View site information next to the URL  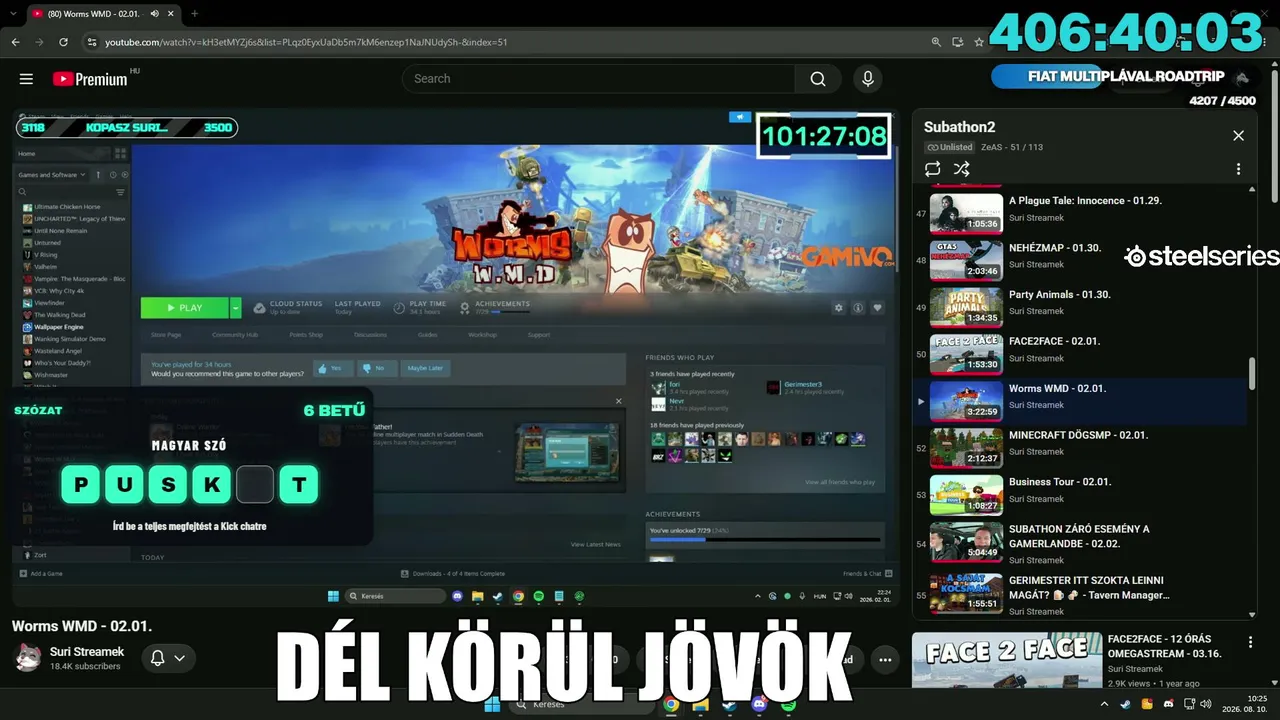(92, 42)
